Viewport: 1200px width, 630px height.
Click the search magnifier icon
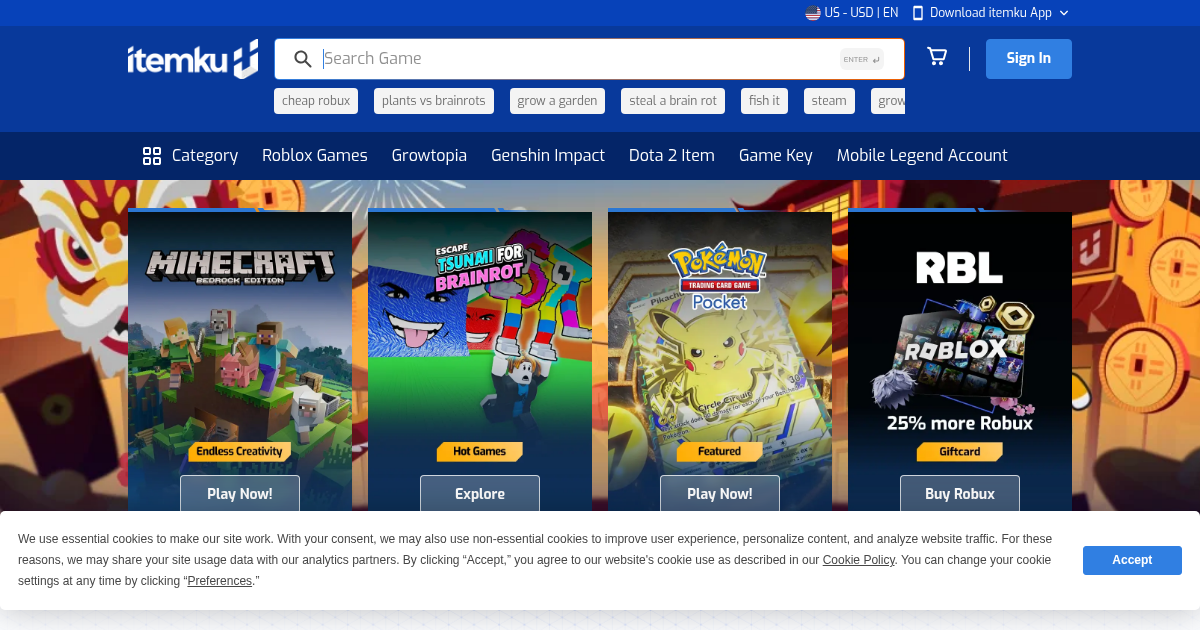[x=303, y=59]
